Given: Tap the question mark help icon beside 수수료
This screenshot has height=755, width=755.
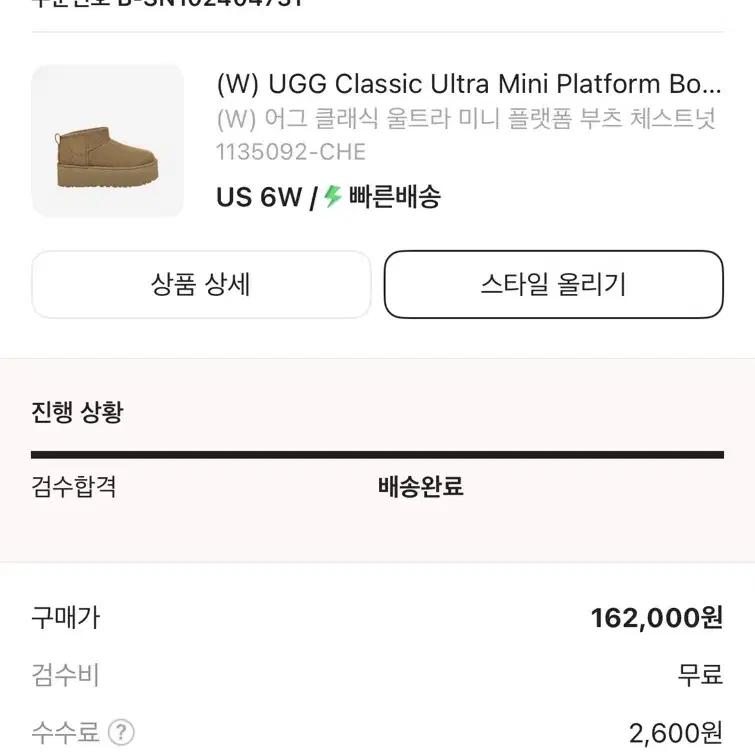Looking at the screenshot, I should point(121,733).
